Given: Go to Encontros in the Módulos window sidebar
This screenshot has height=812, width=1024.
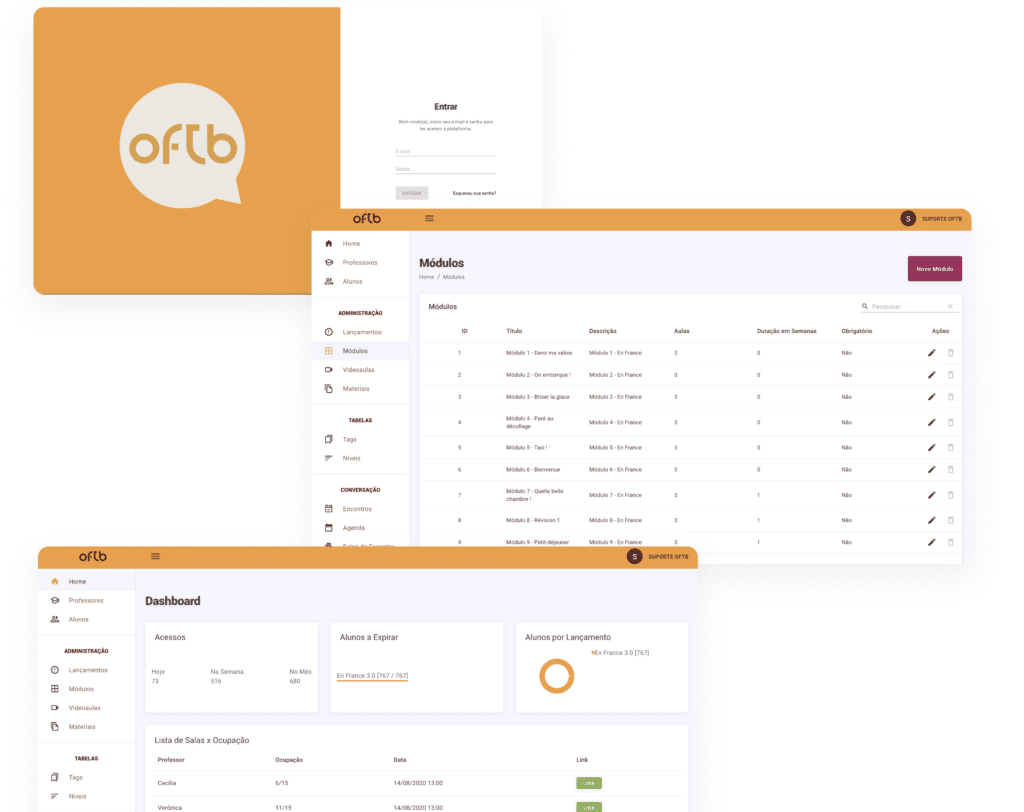Looking at the screenshot, I should click(x=356, y=509).
